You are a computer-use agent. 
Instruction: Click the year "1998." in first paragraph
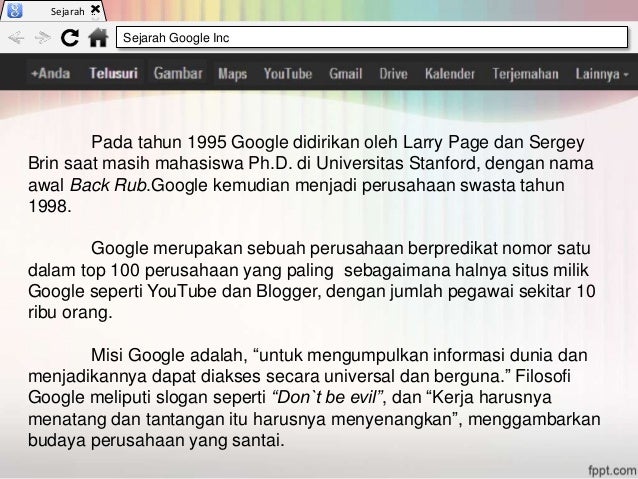(50, 206)
